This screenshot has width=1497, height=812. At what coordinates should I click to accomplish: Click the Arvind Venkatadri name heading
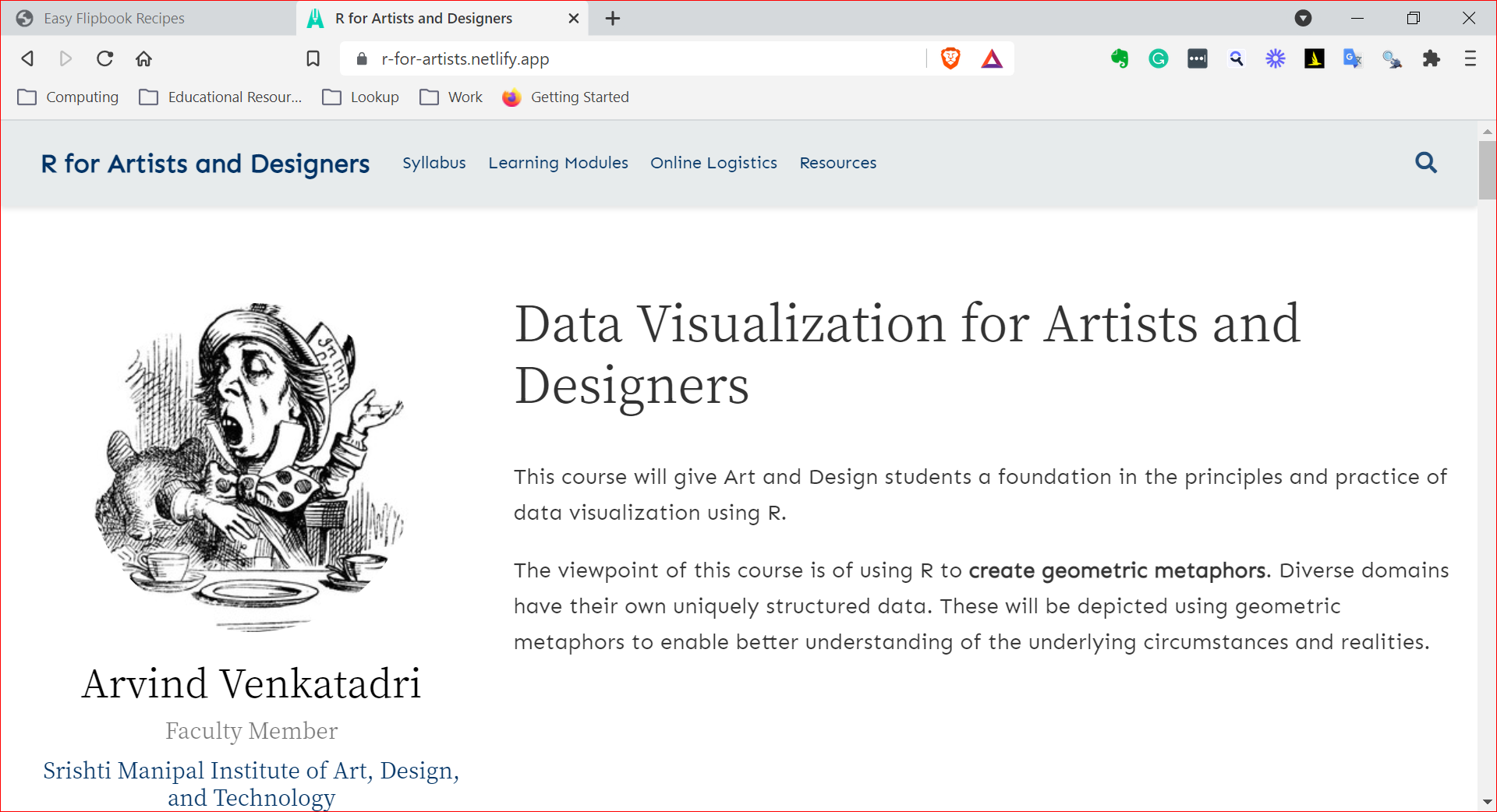251,683
